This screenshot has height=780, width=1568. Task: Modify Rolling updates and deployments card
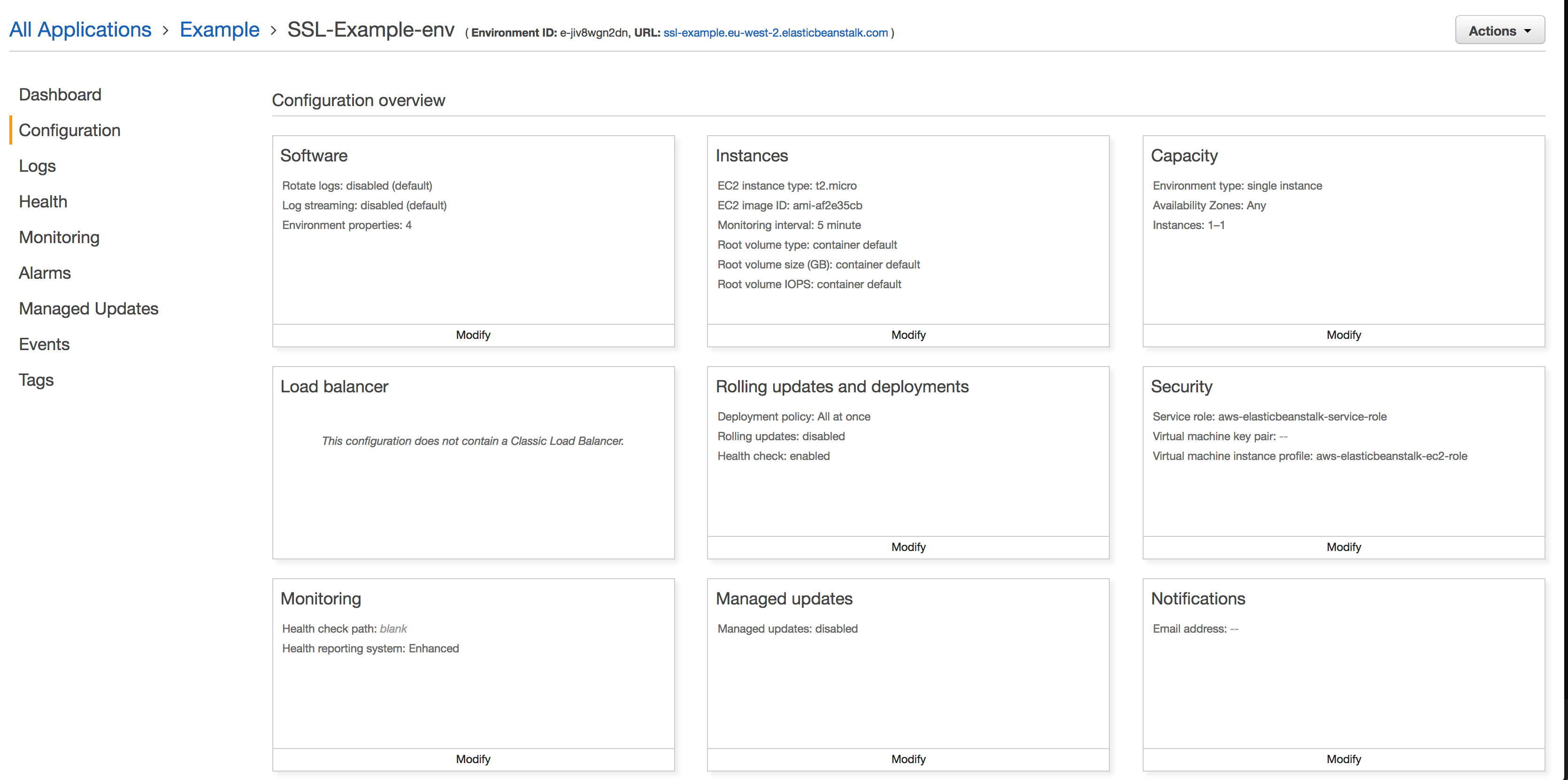point(908,547)
